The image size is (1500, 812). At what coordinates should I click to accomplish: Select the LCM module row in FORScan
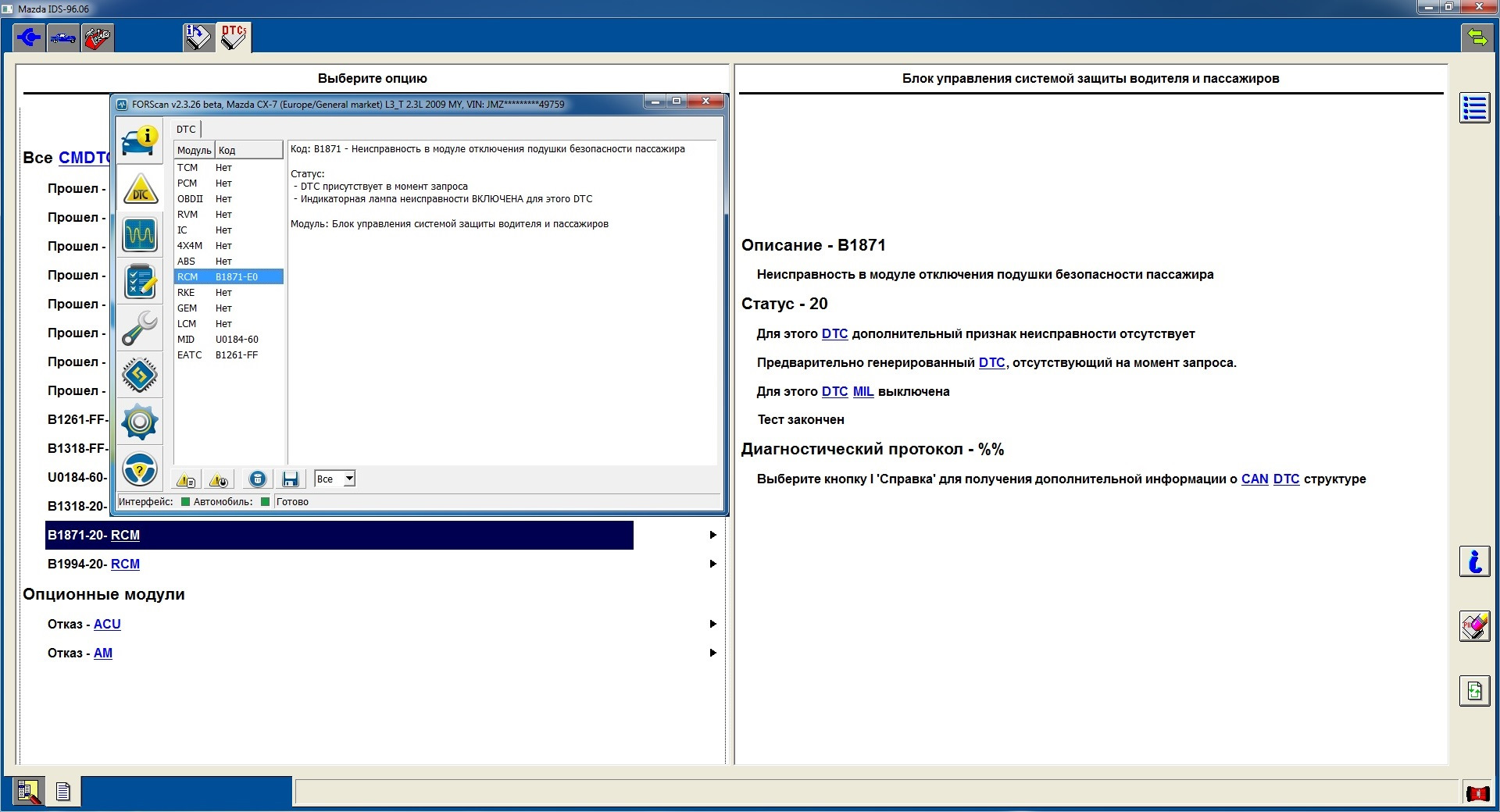click(x=228, y=324)
